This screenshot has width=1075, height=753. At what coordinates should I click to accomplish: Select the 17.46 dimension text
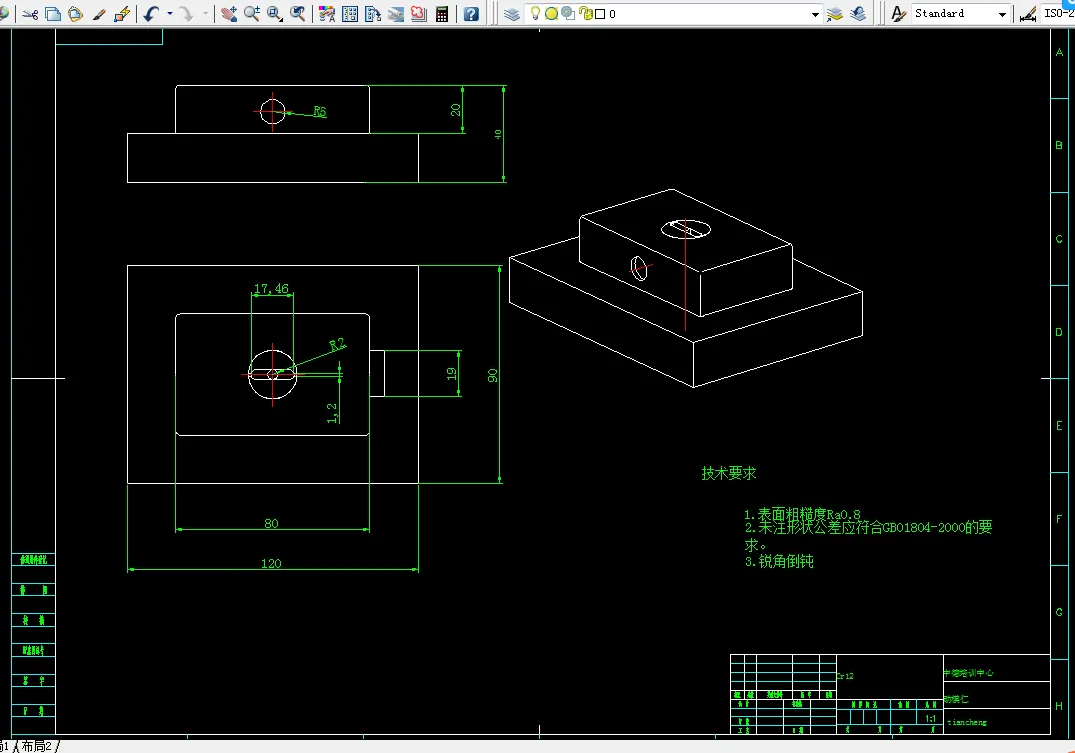(271, 289)
